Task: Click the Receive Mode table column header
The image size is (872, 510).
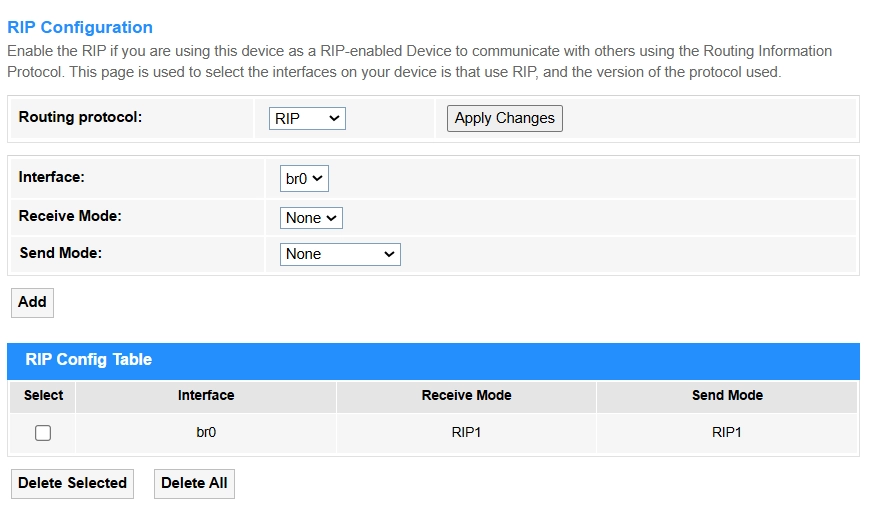Action: [466, 396]
